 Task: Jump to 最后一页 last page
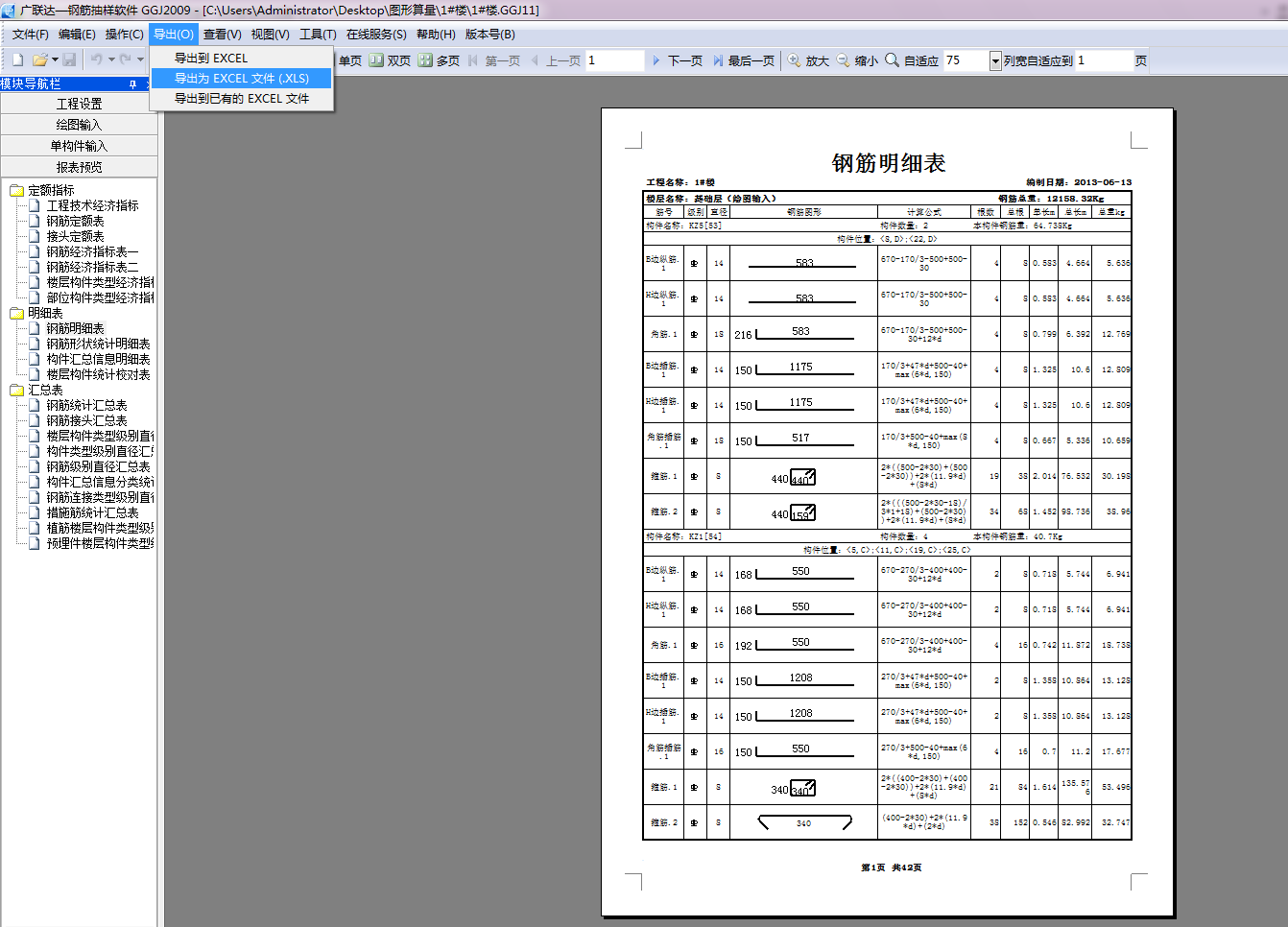pos(743,60)
